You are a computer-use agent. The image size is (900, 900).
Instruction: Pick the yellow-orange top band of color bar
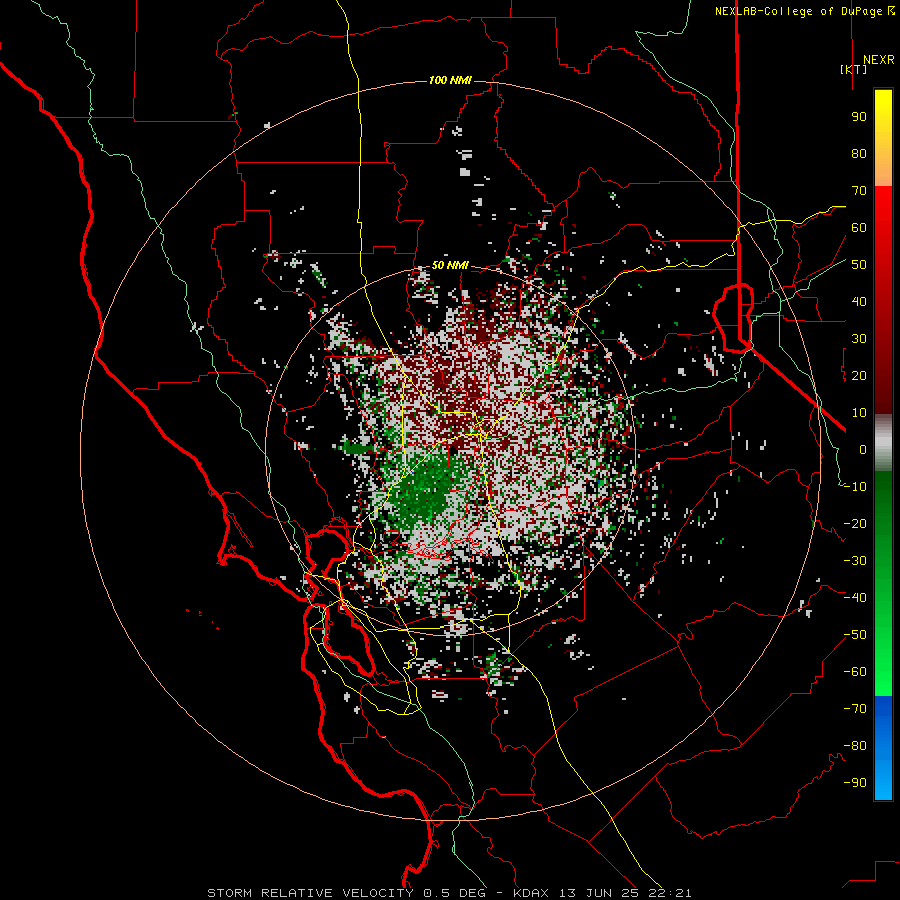883,138
